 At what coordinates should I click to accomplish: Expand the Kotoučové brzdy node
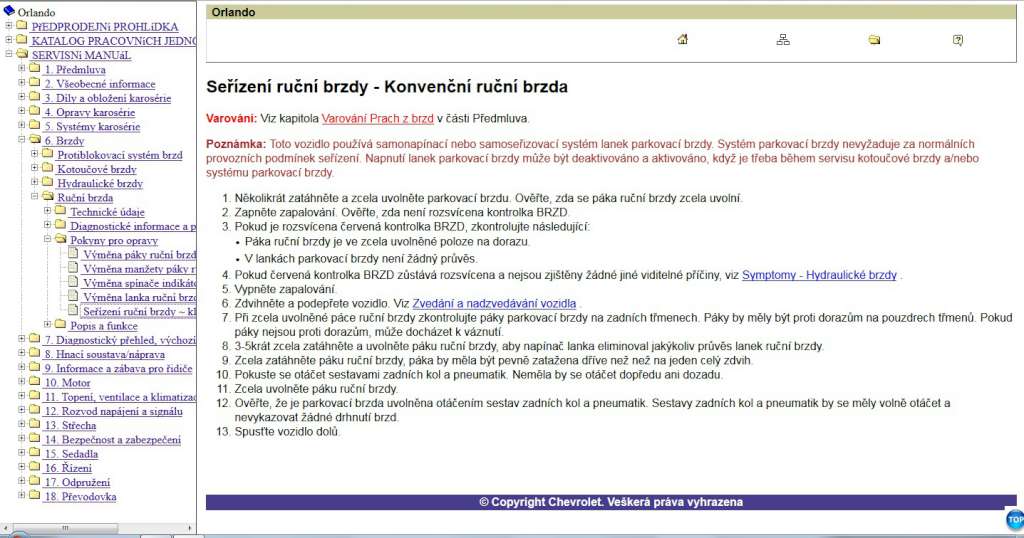click(34, 169)
